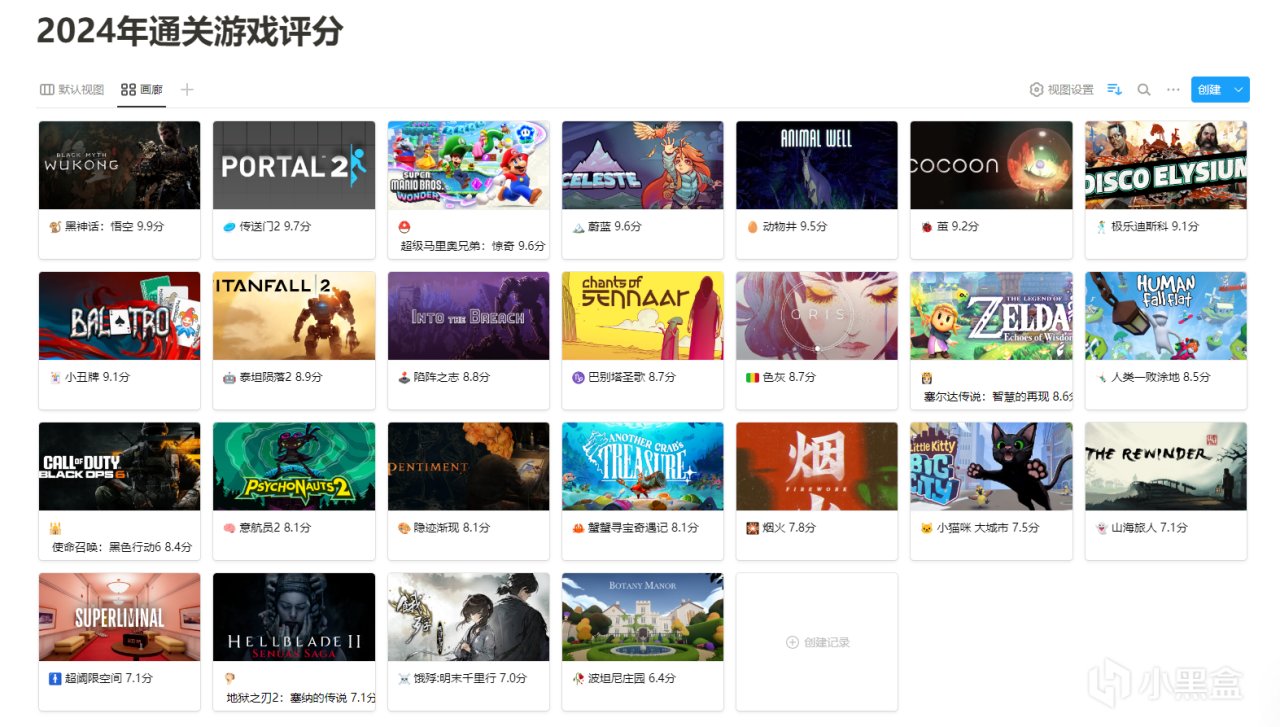Screen dimensions: 1280x727
Task: Open 视图设置 view settings
Action: point(1062,90)
